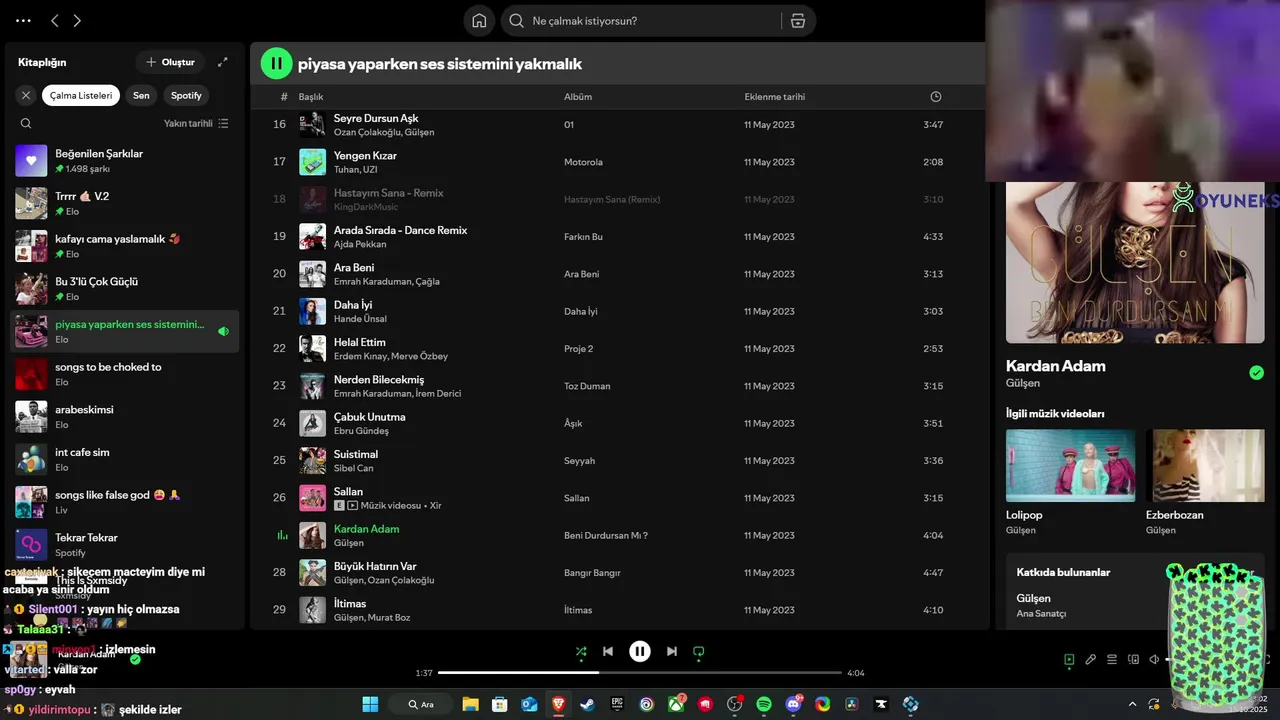Click the music video icon under Sallan

[352, 506]
